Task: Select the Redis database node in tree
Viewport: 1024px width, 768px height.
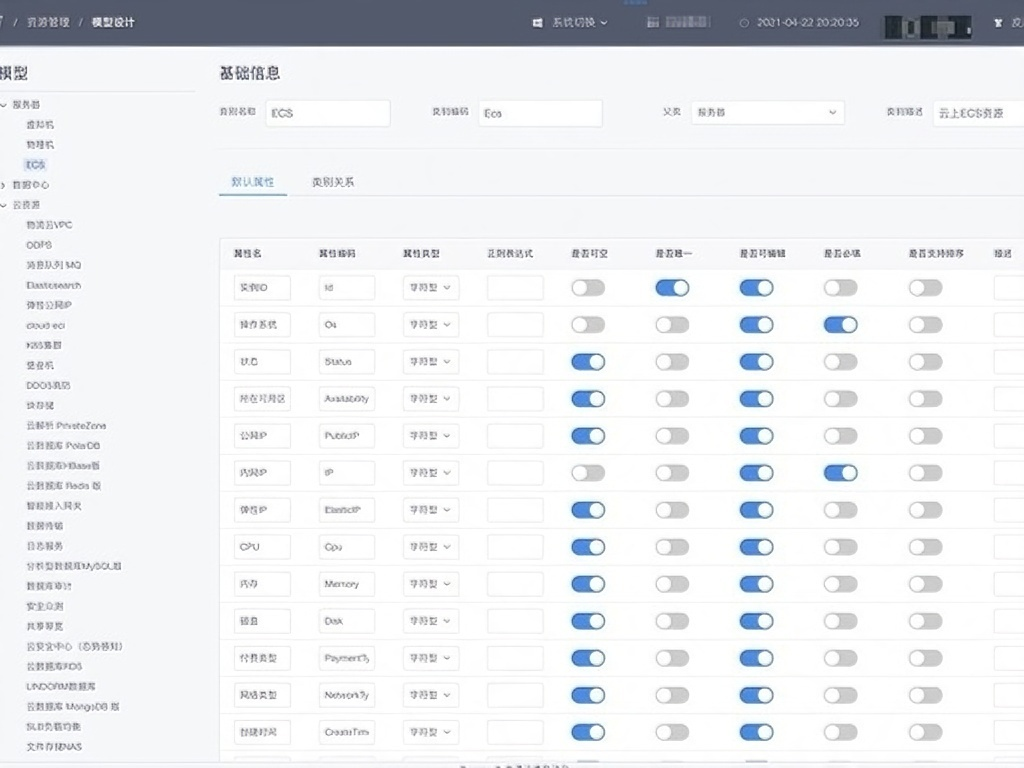Action: point(63,486)
